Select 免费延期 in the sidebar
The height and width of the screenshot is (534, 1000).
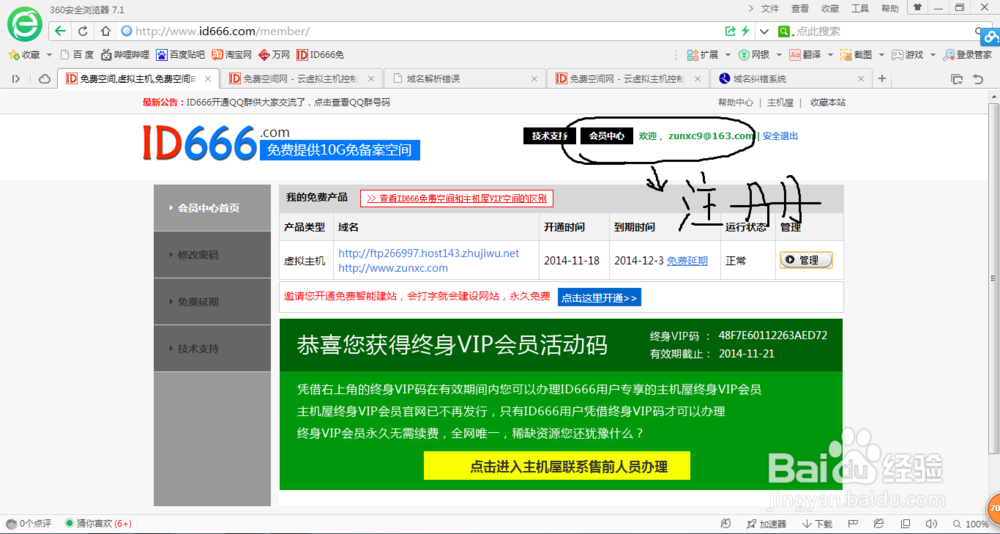pyautogui.click(x=212, y=302)
